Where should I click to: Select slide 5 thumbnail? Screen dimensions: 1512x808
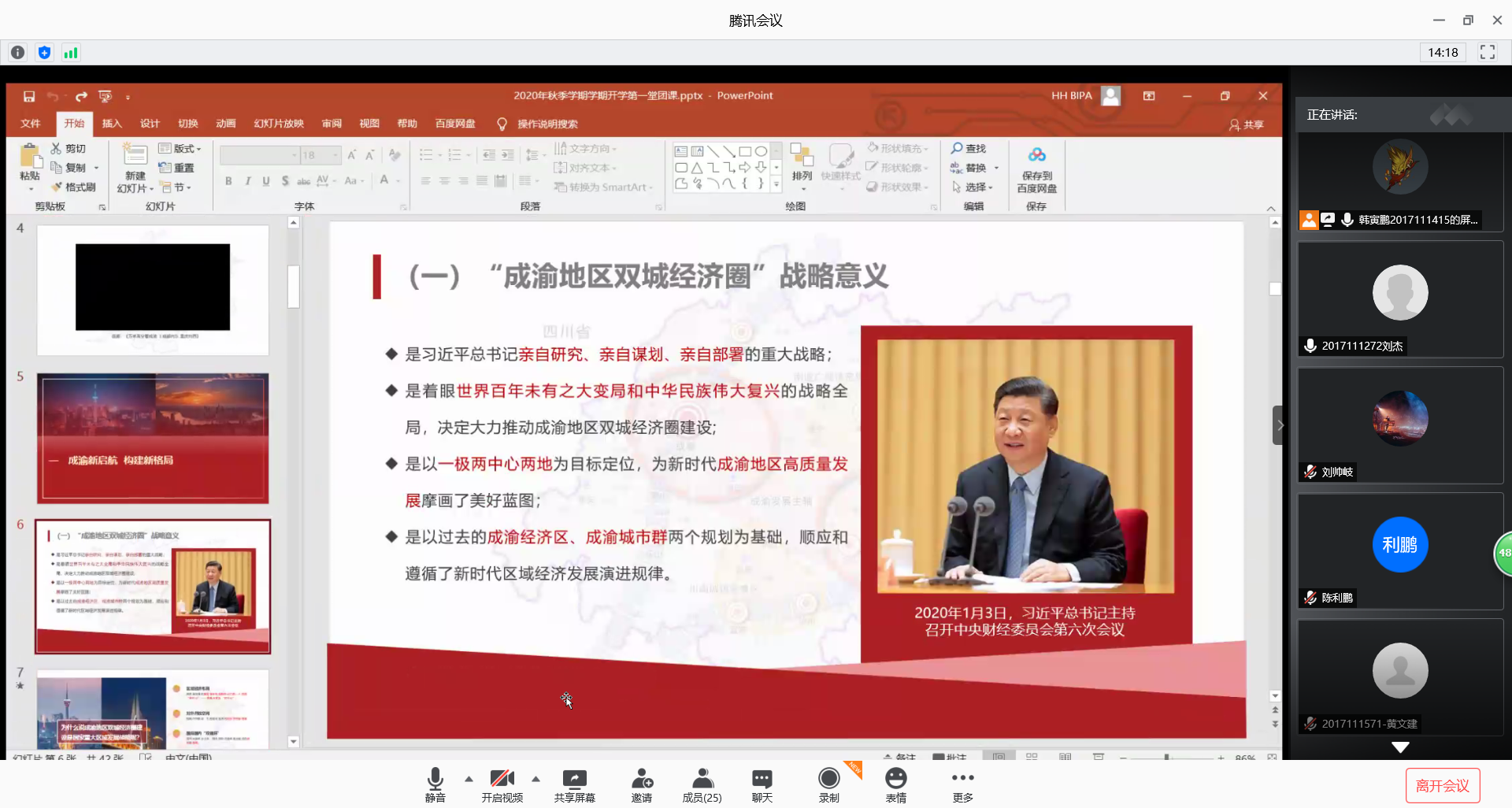(153, 439)
